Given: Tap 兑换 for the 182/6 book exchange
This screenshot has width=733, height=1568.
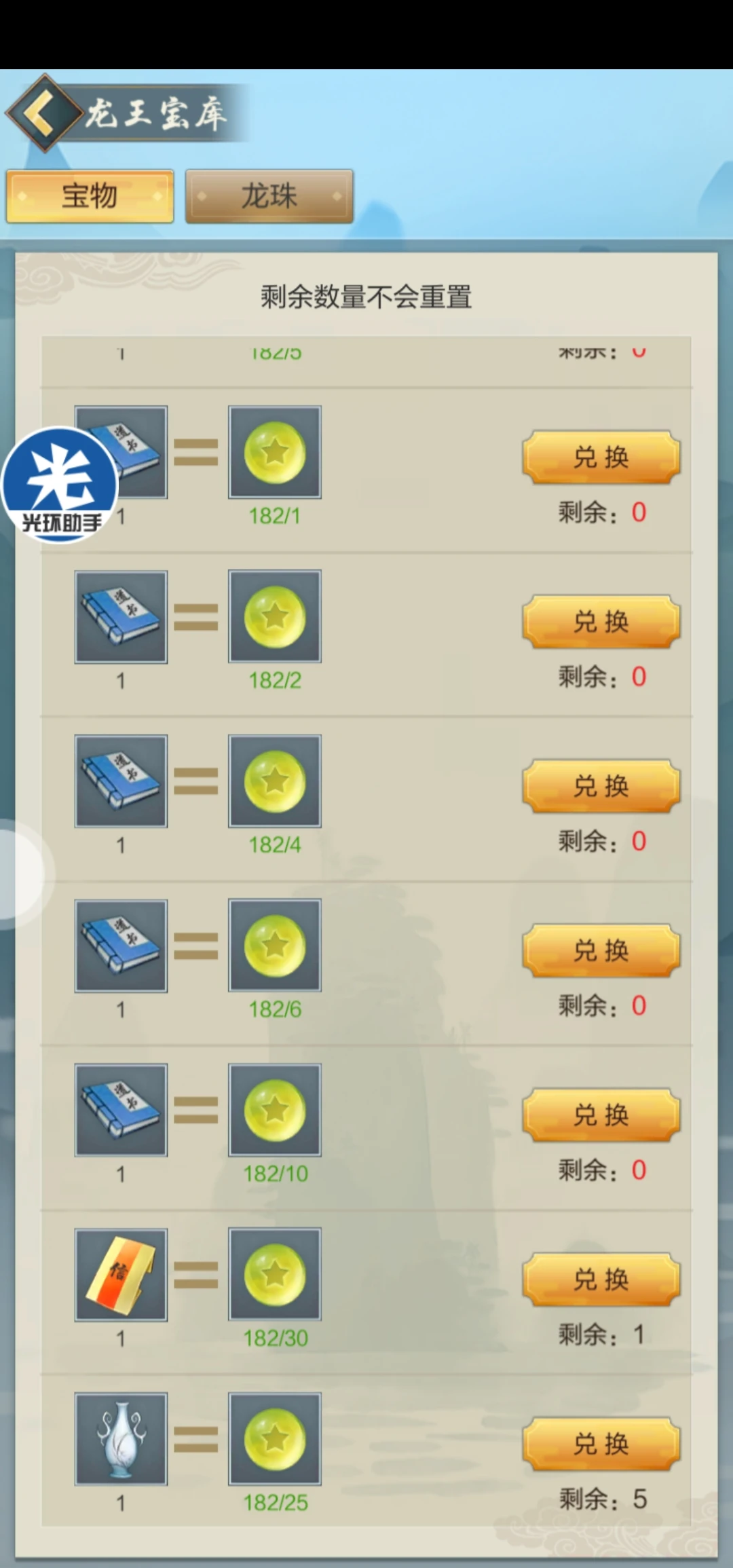Looking at the screenshot, I should 601,950.
